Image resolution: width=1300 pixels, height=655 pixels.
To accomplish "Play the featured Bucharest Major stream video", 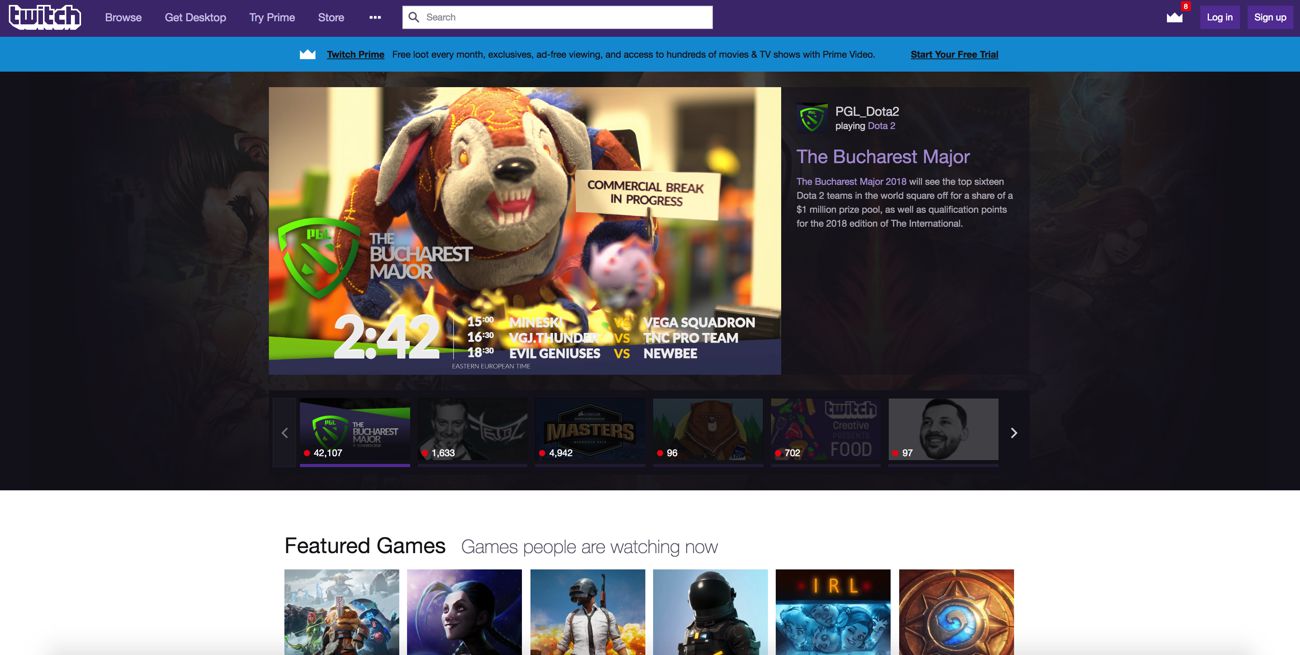I will point(525,231).
